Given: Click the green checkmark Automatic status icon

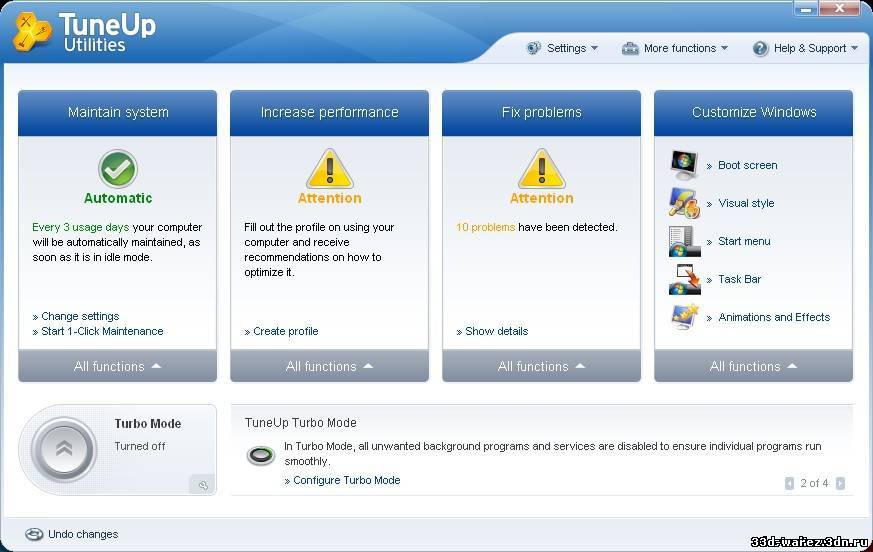Looking at the screenshot, I should click(x=118, y=169).
